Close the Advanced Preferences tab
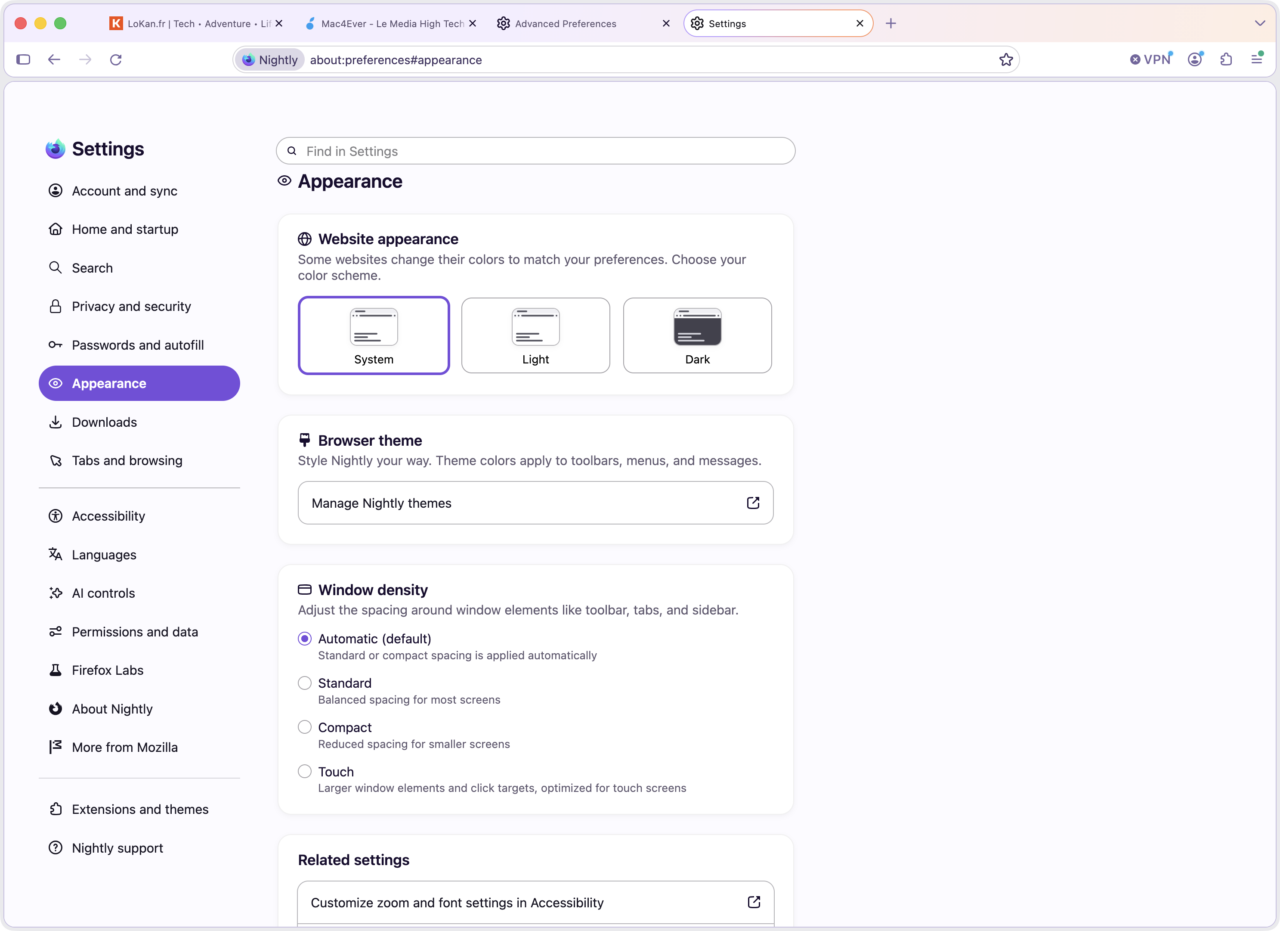Viewport: 1280px width, 931px height. [665, 23]
